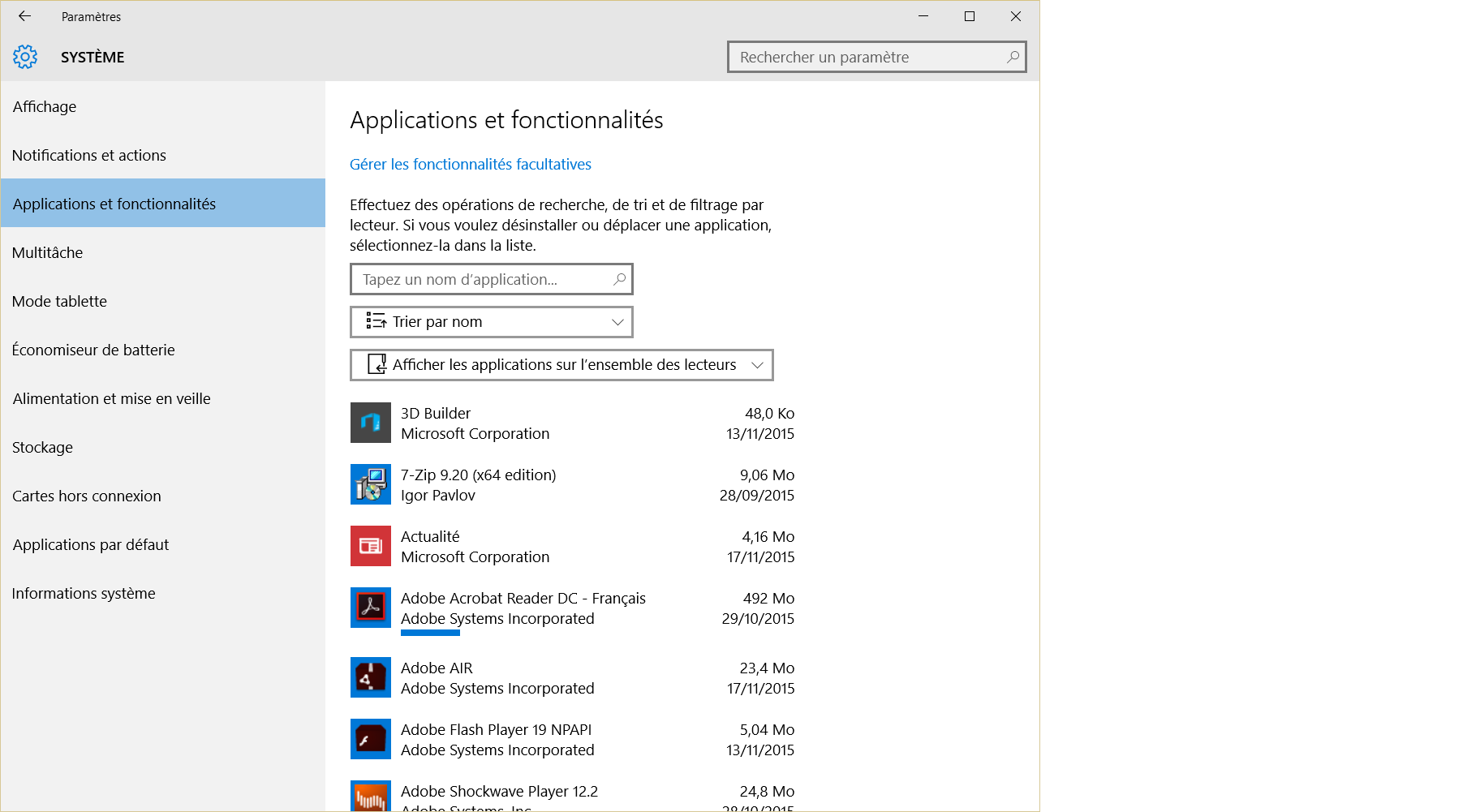This screenshot has height=812, width=1480.
Task: Click the SYSTÈME header title
Action: 92,57
